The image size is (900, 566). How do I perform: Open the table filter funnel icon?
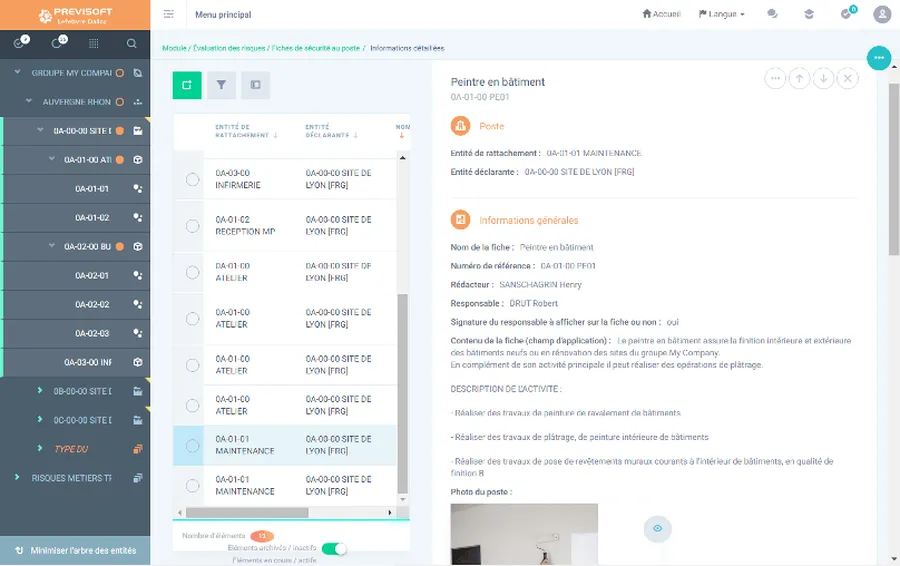pos(221,85)
